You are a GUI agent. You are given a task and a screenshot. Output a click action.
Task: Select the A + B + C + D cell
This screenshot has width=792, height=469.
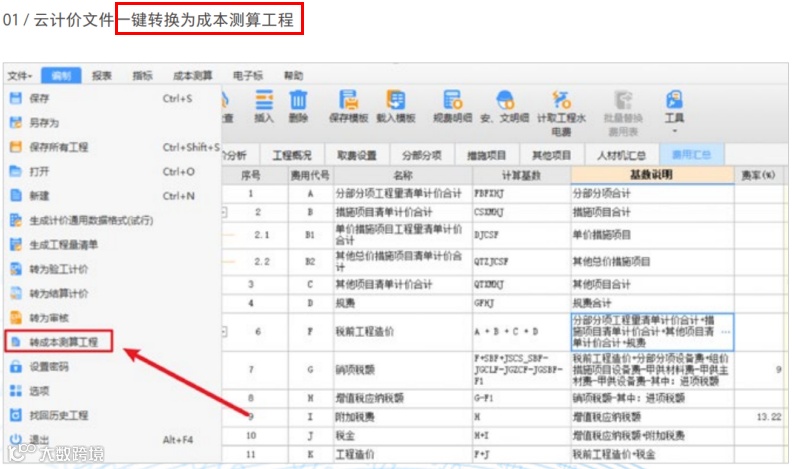pyautogui.click(x=521, y=332)
